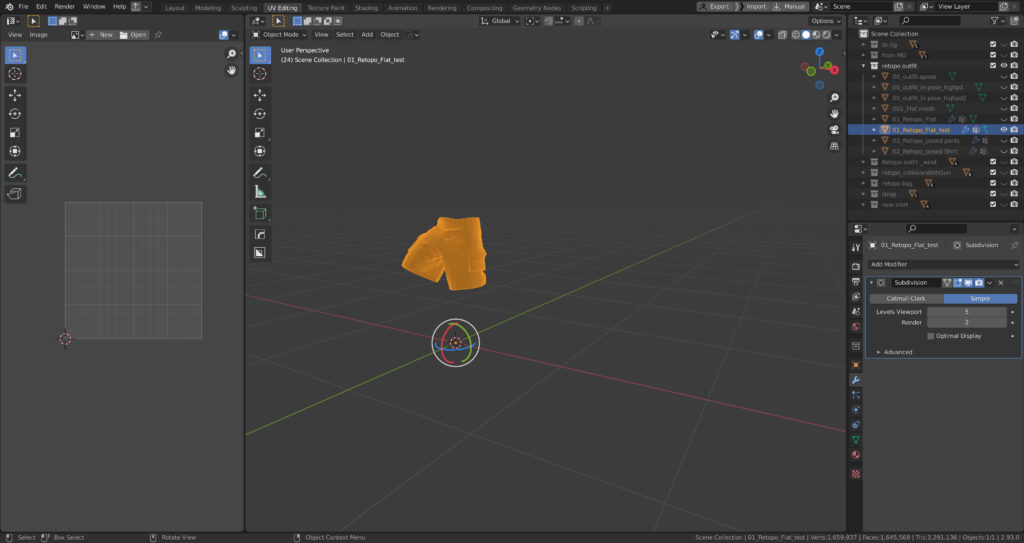Enable the Optimal Display checkbox
This screenshot has width=1024, height=543.
(x=931, y=336)
